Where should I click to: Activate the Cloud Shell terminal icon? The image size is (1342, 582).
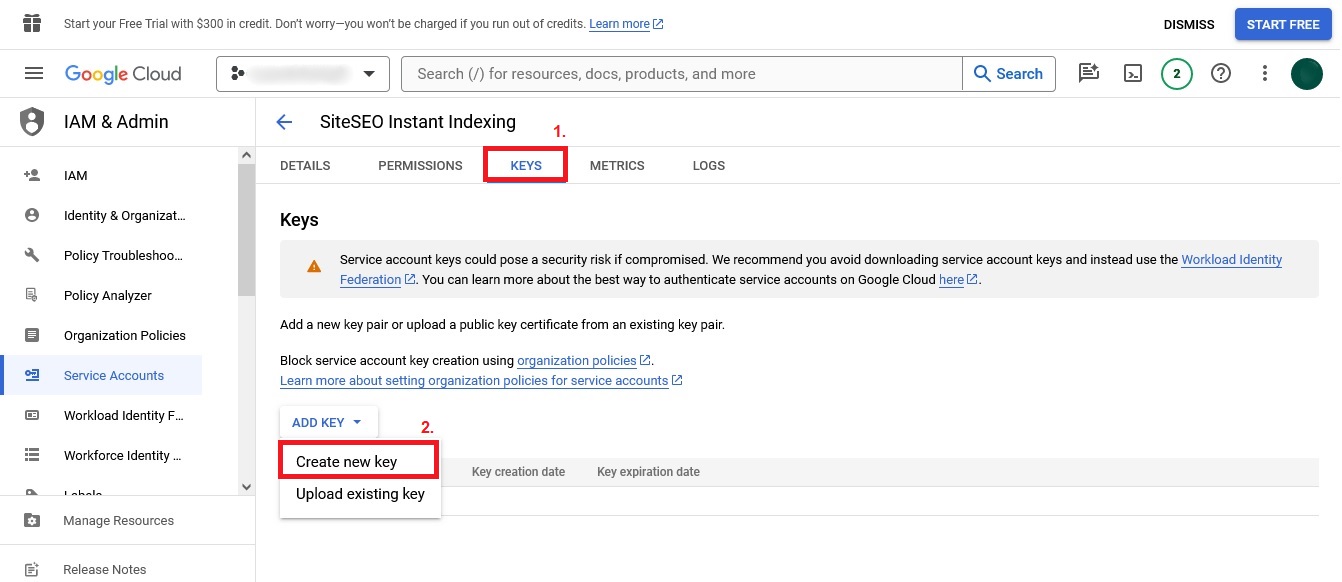(x=1133, y=73)
